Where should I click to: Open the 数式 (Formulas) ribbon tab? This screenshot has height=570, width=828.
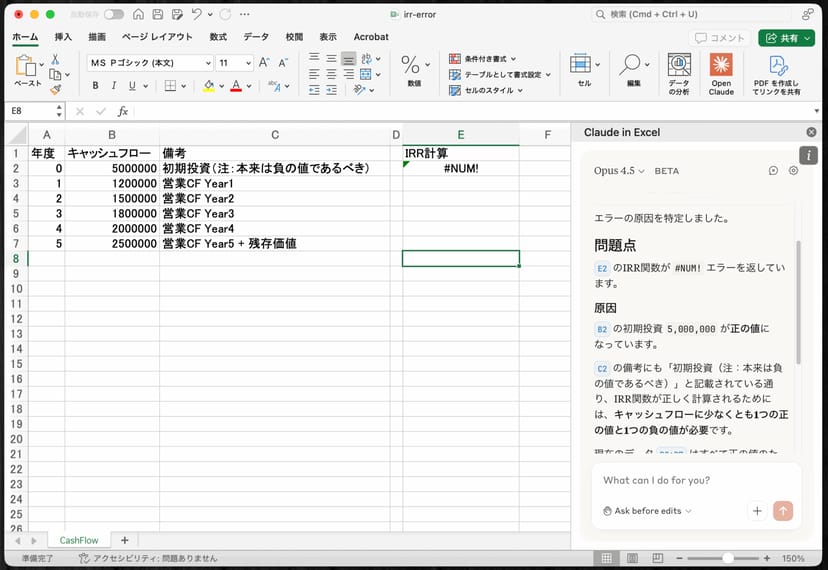218,37
